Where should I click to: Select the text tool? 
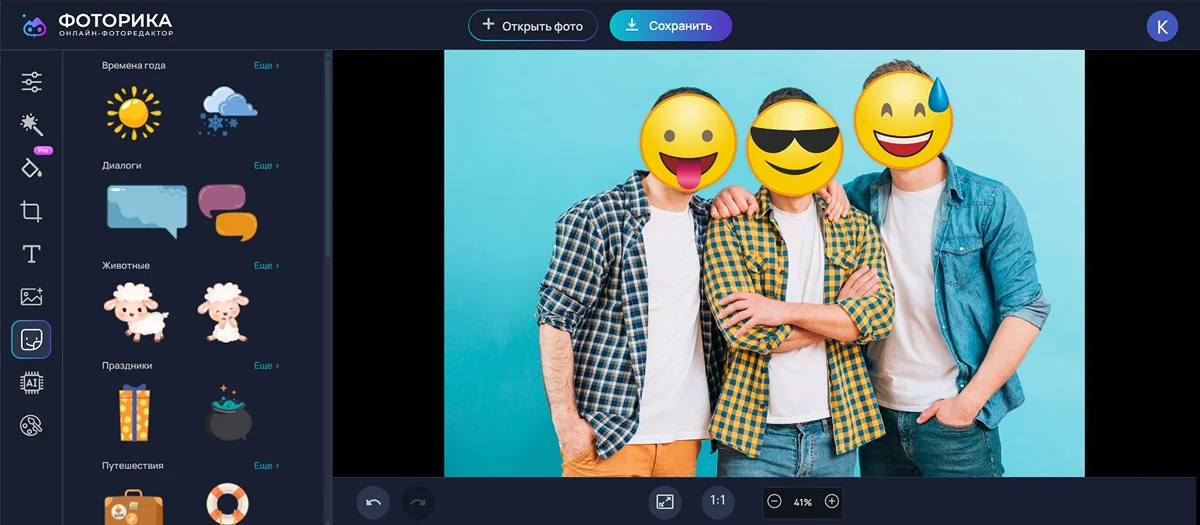coord(31,254)
